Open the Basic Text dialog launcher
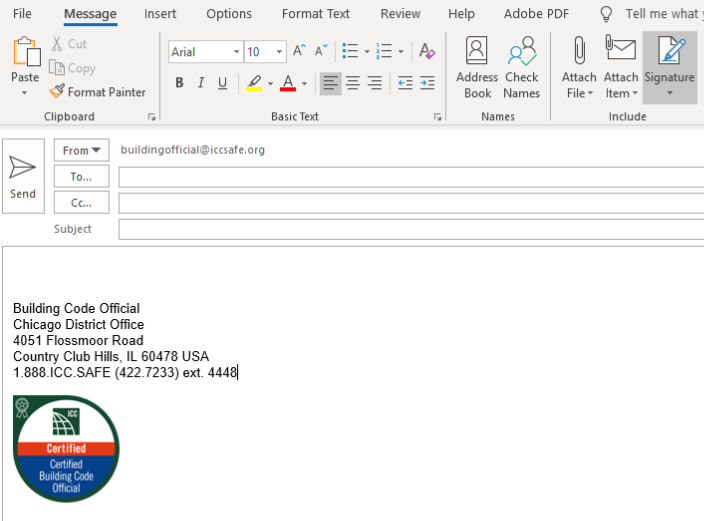 (437, 117)
